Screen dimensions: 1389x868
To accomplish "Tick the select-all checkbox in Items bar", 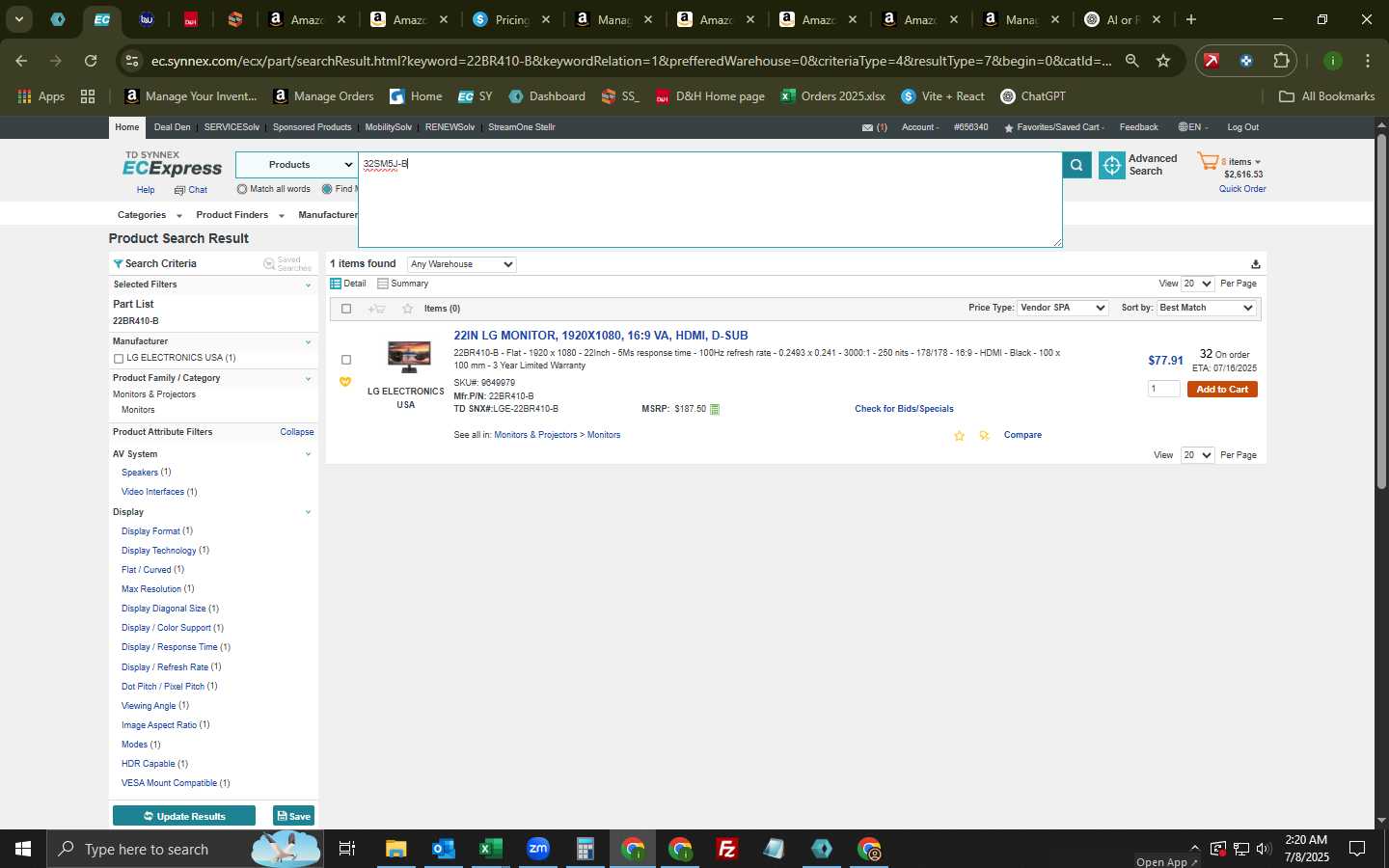I will click(346, 309).
